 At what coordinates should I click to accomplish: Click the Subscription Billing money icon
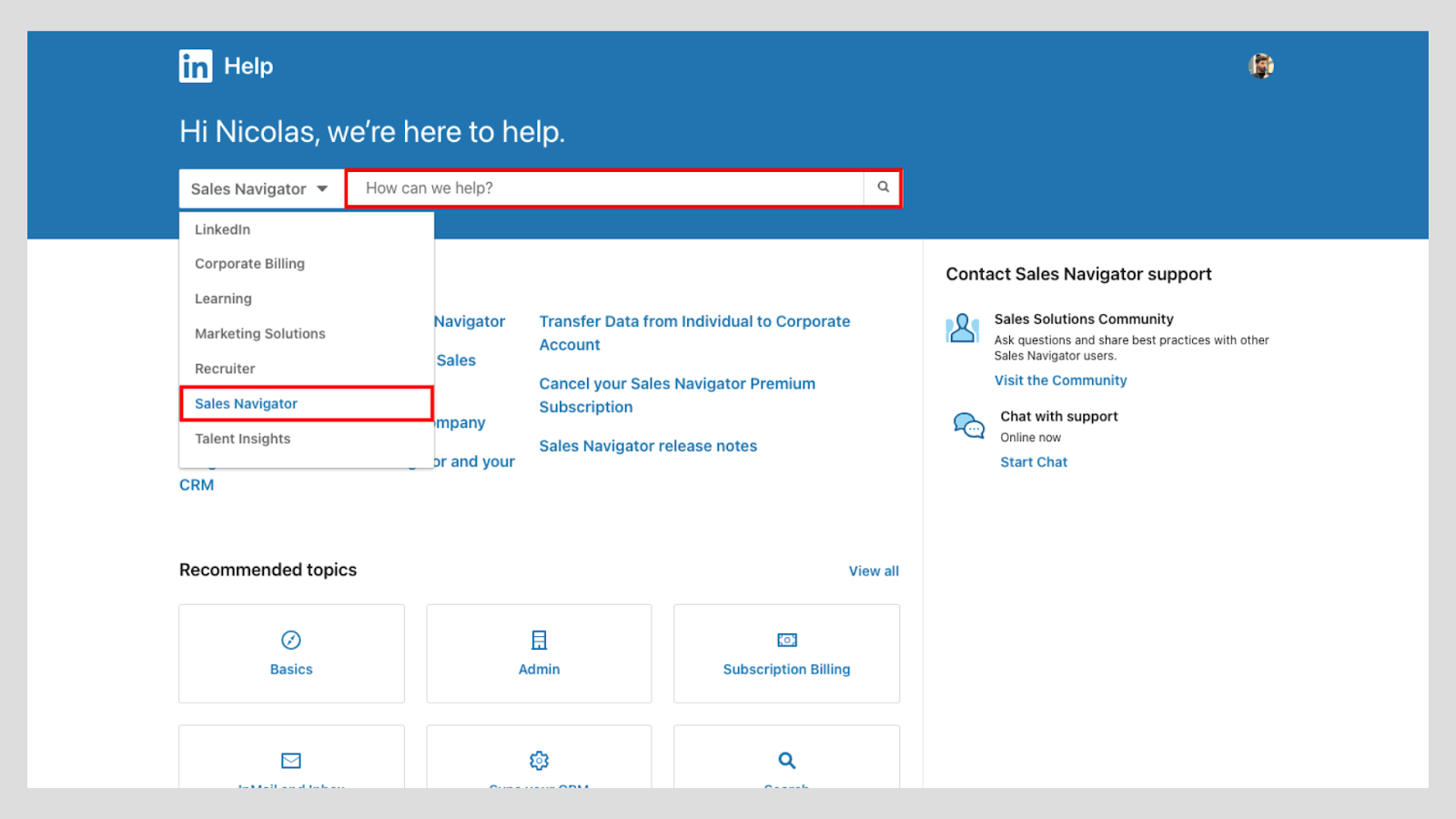point(787,640)
